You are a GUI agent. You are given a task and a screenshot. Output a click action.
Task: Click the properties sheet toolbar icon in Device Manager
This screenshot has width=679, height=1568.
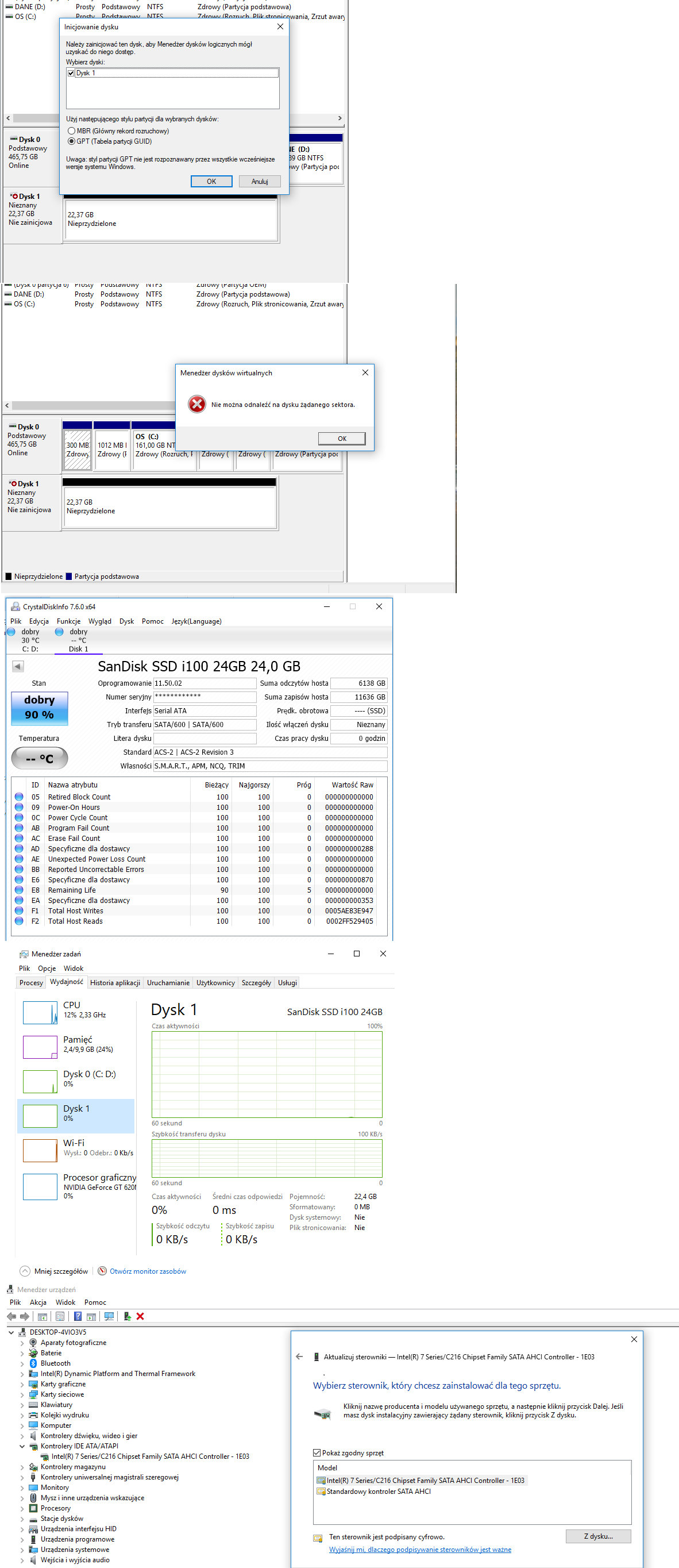pos(60,1316)
